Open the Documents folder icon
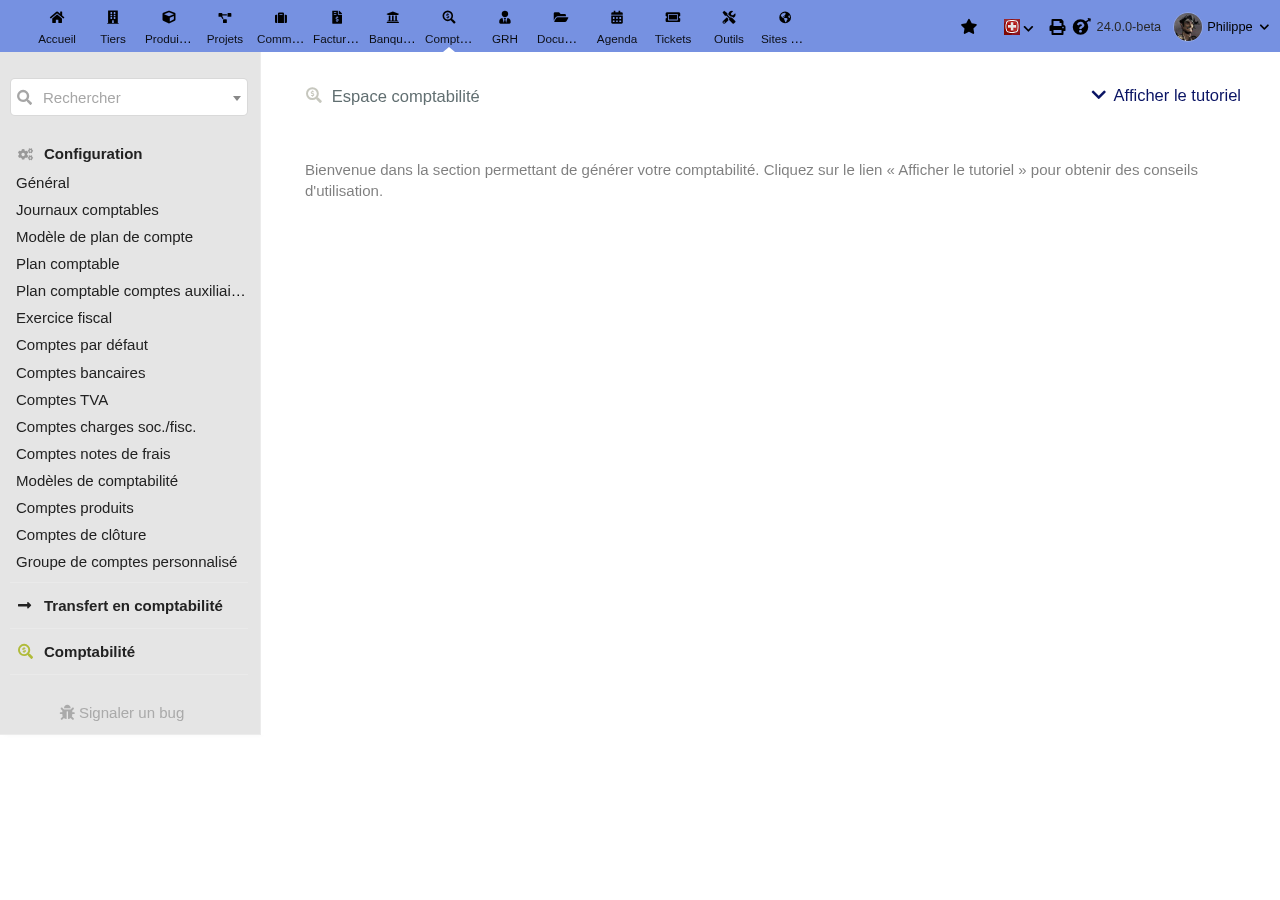1280x900 pixels. tap(561, 17)
